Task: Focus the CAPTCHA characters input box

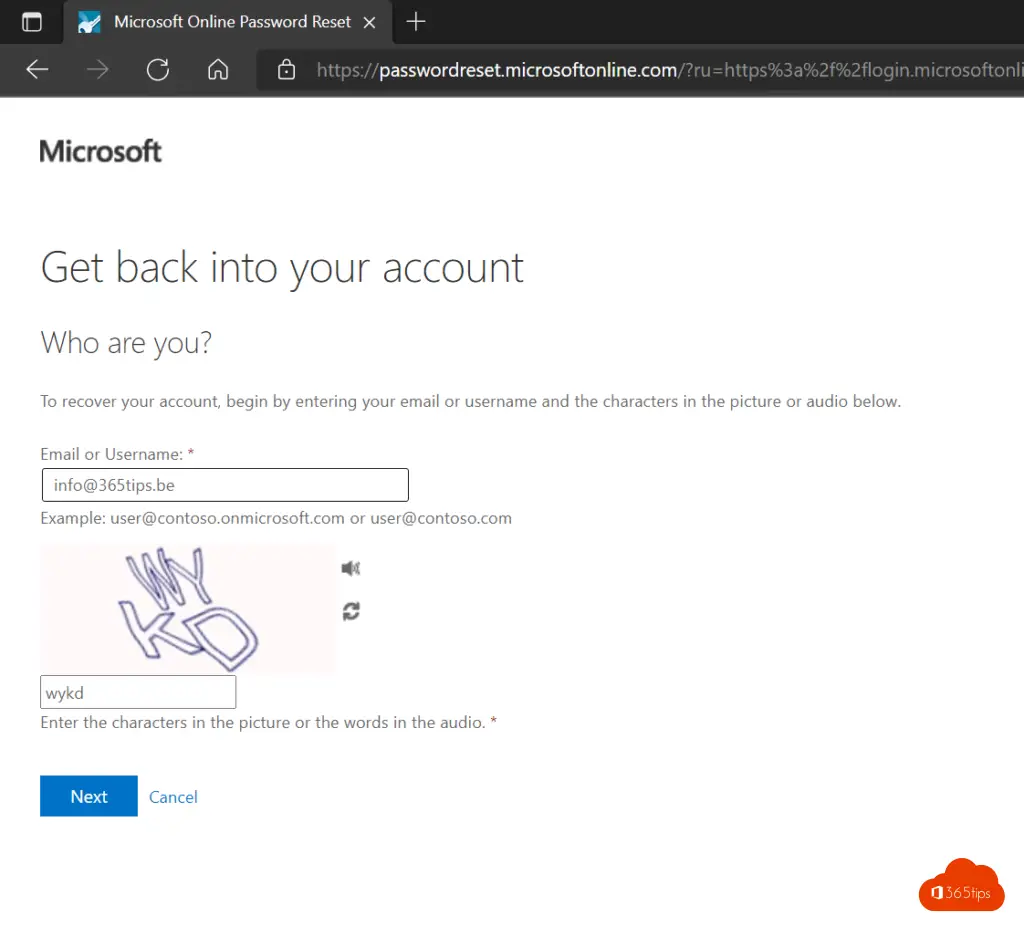Action: tap(138, 692)
